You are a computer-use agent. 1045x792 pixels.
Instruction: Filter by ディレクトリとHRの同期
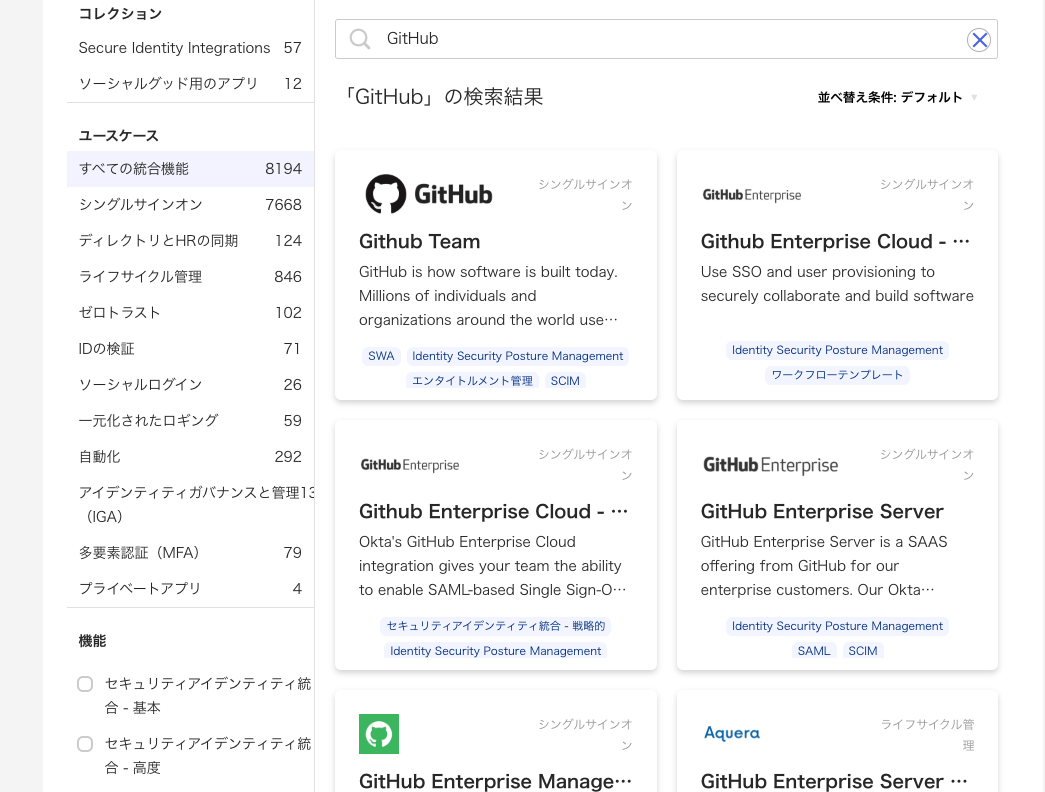190,241
